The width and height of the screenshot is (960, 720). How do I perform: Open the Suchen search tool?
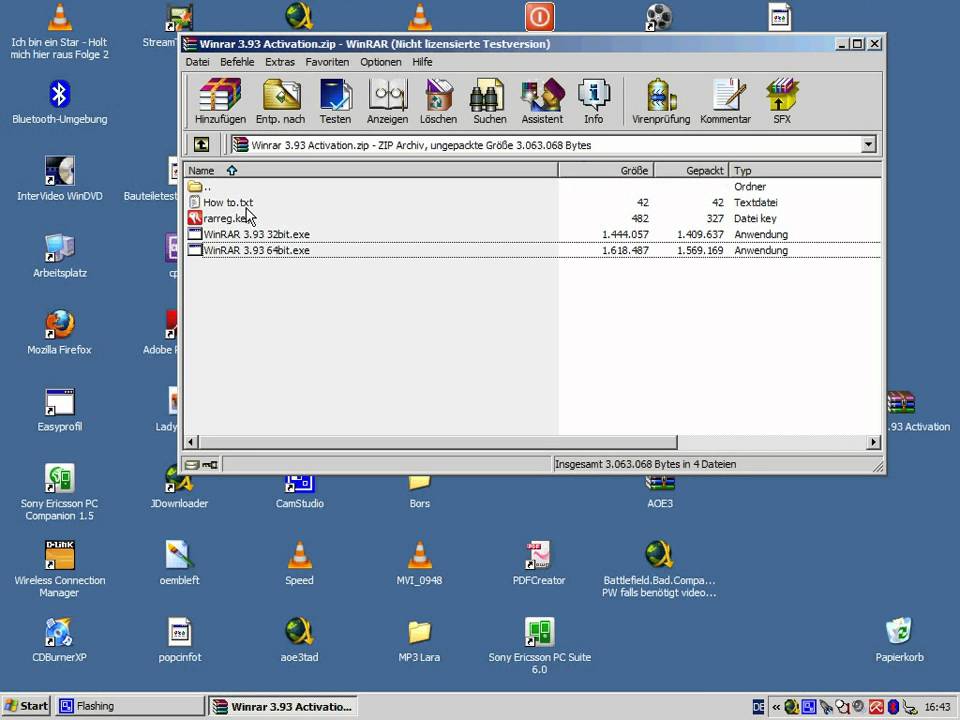coord(489,101)
